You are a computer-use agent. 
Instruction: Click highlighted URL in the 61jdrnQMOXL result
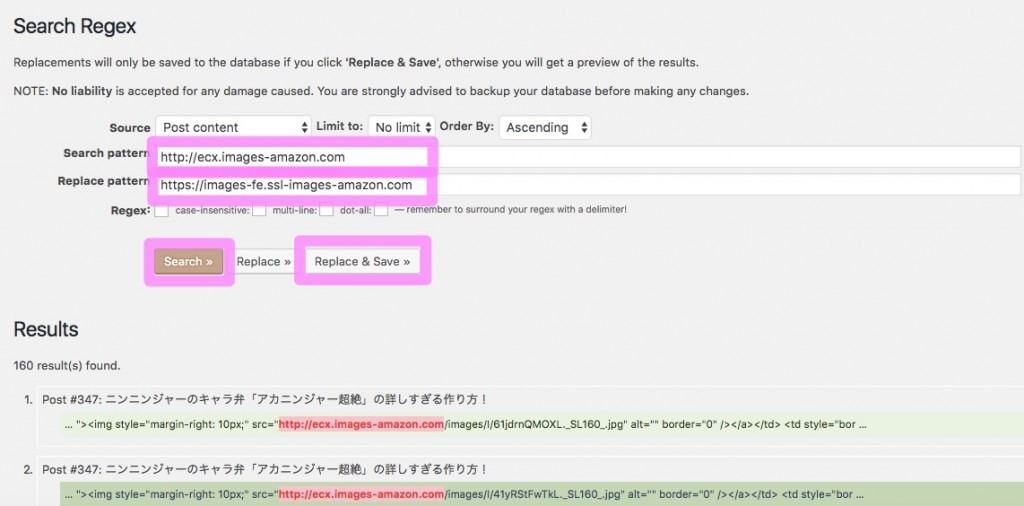[x=361, y=424]
